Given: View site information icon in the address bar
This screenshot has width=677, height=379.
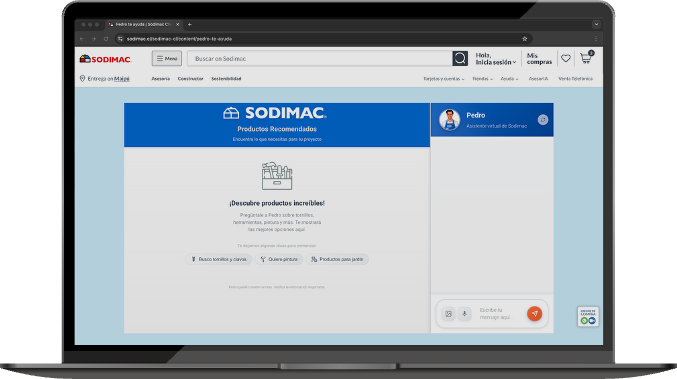Looking at the screenshot, I should [x=120, y=39].
